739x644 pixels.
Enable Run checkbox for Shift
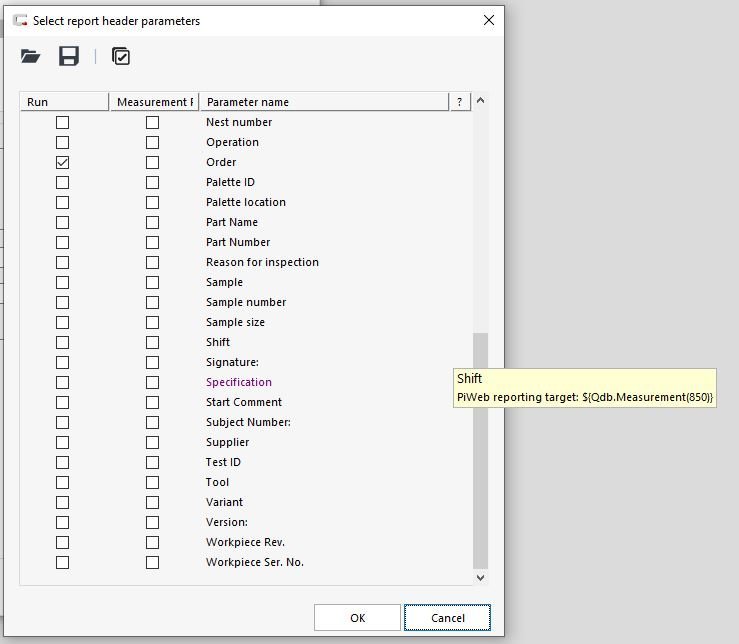click(x=63, y=342)
